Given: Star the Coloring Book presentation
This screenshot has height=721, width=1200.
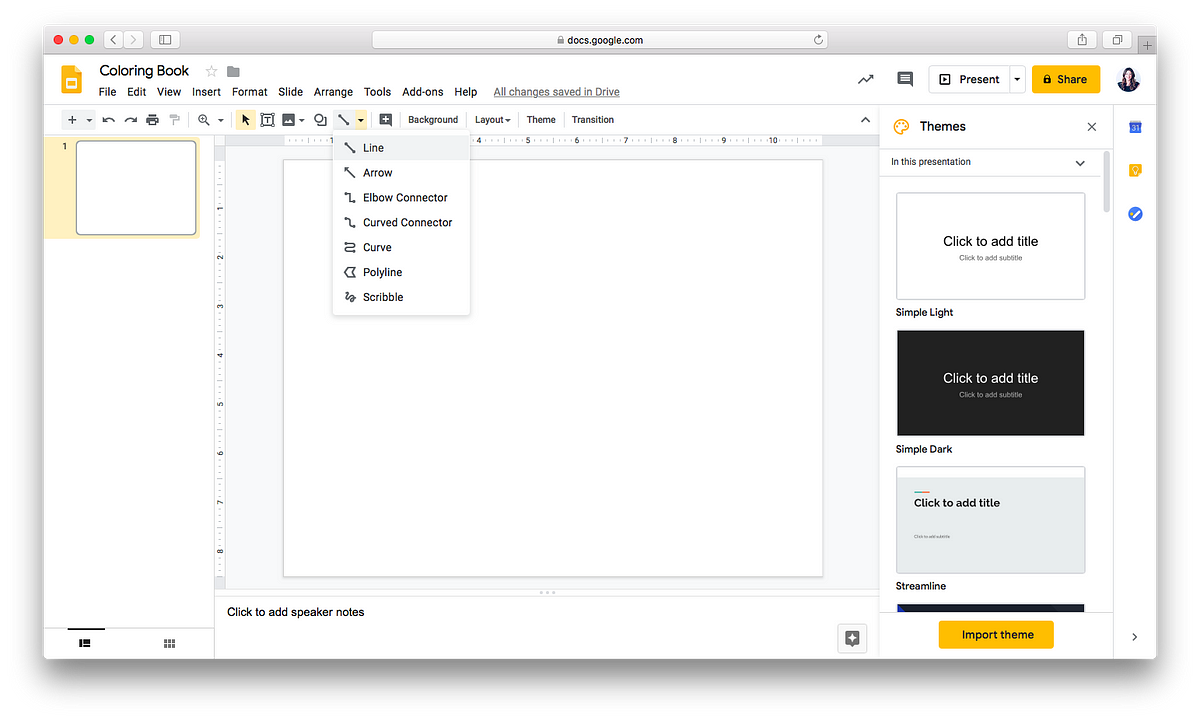Looking at the screenshot, I should [x=211, y=71].
